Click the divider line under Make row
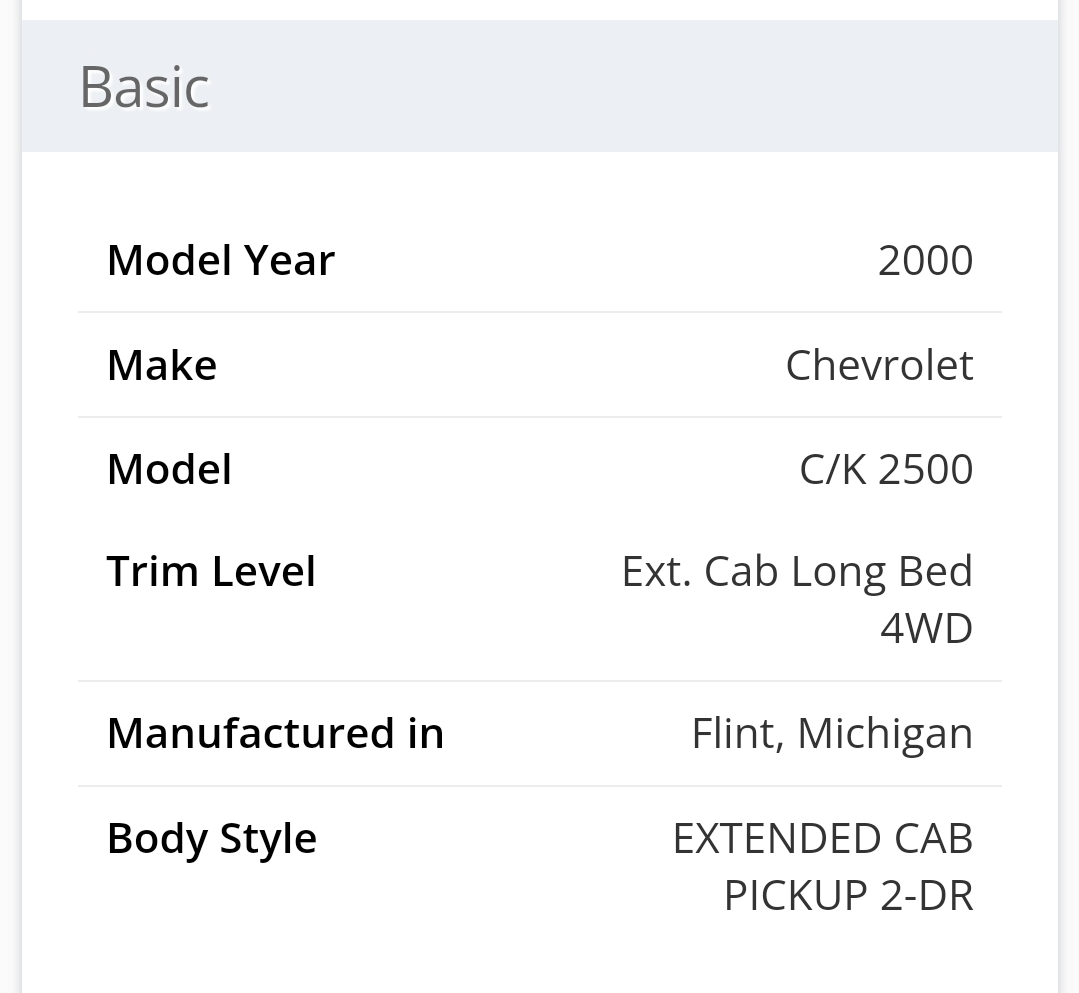 point(540,417)
